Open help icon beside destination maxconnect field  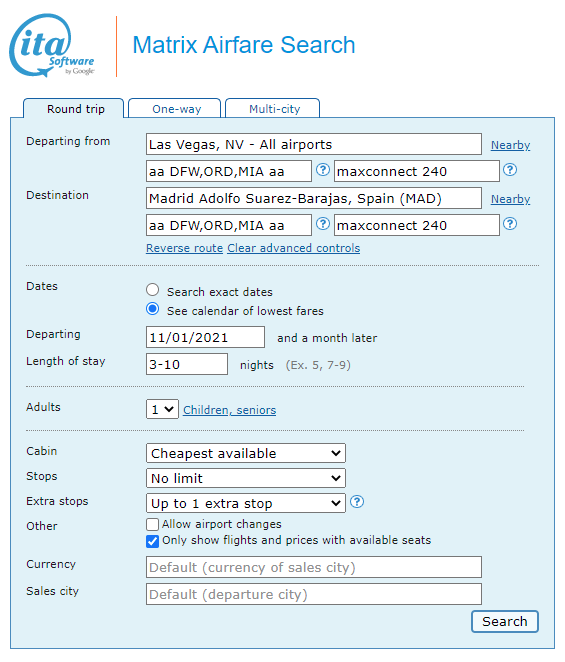click(510, 224)
